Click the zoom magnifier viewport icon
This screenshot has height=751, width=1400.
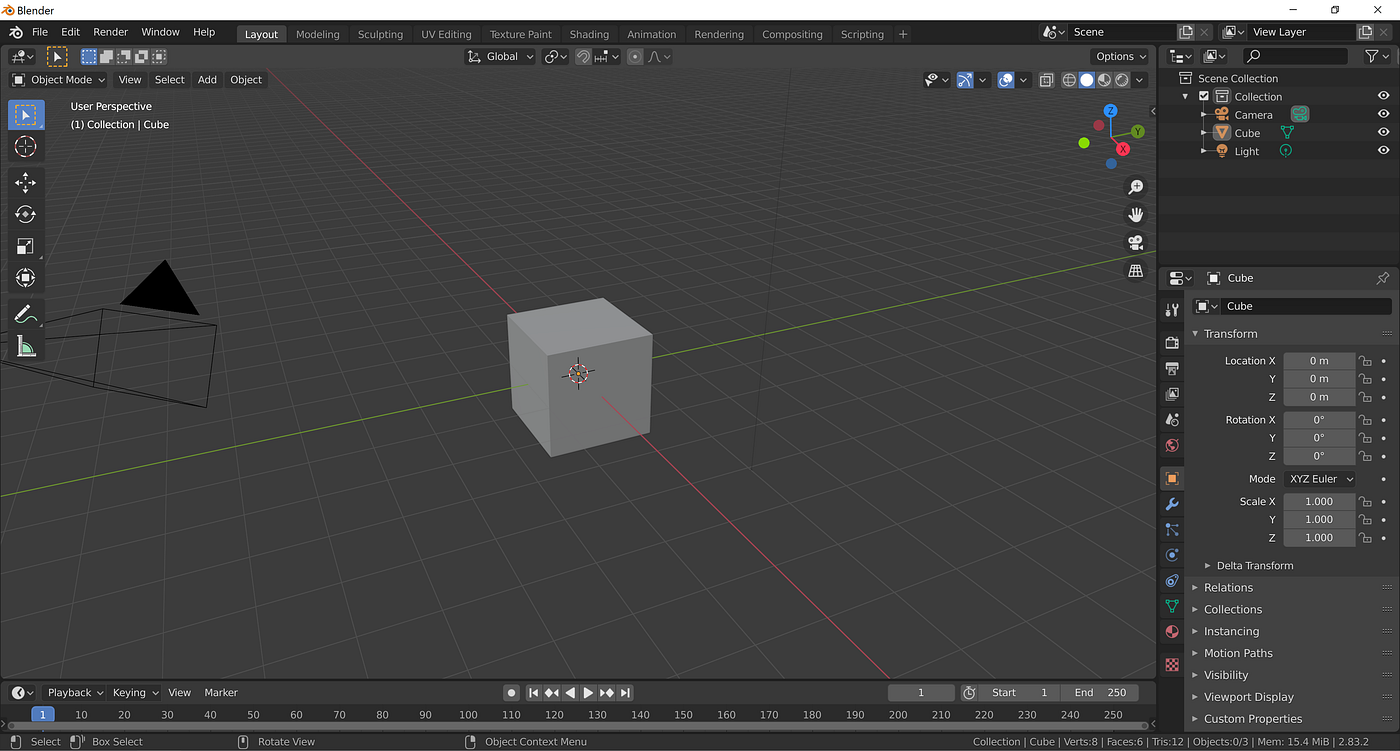click(x=1135, y=187)
